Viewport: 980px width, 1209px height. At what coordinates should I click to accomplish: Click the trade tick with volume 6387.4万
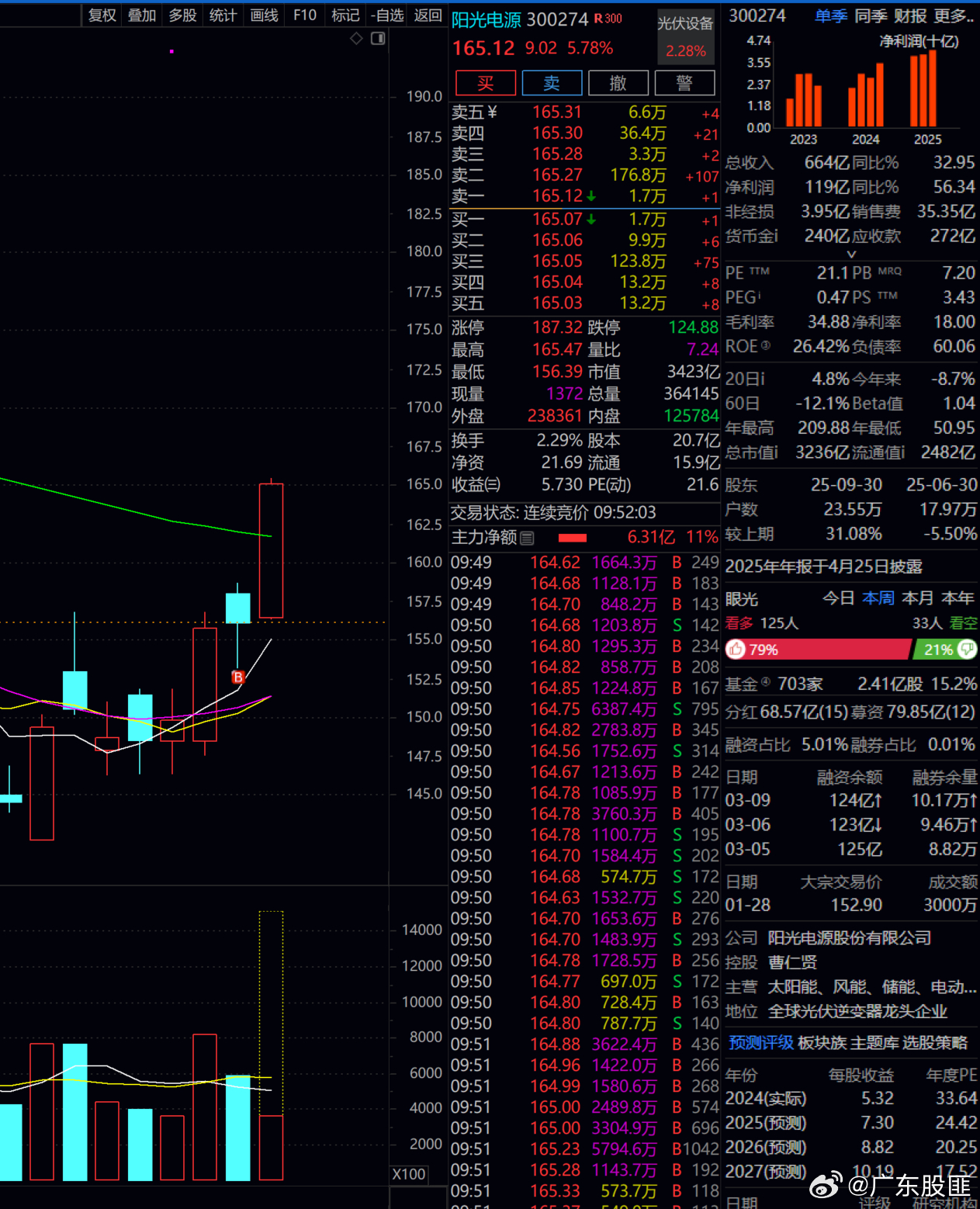pyautogui.click(x=585, y=709)
